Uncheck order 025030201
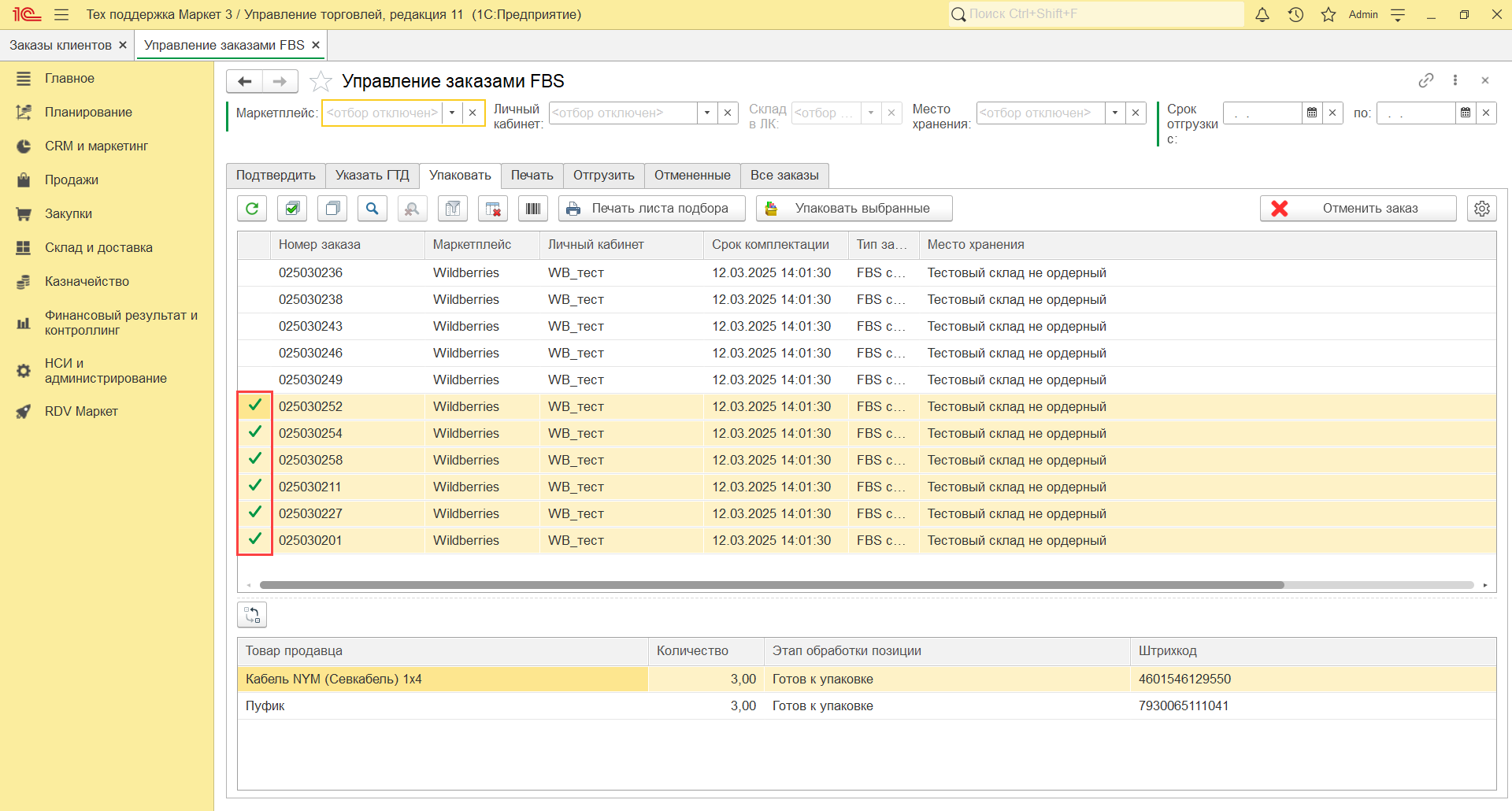1512x811 pixels. pos(255,540)
